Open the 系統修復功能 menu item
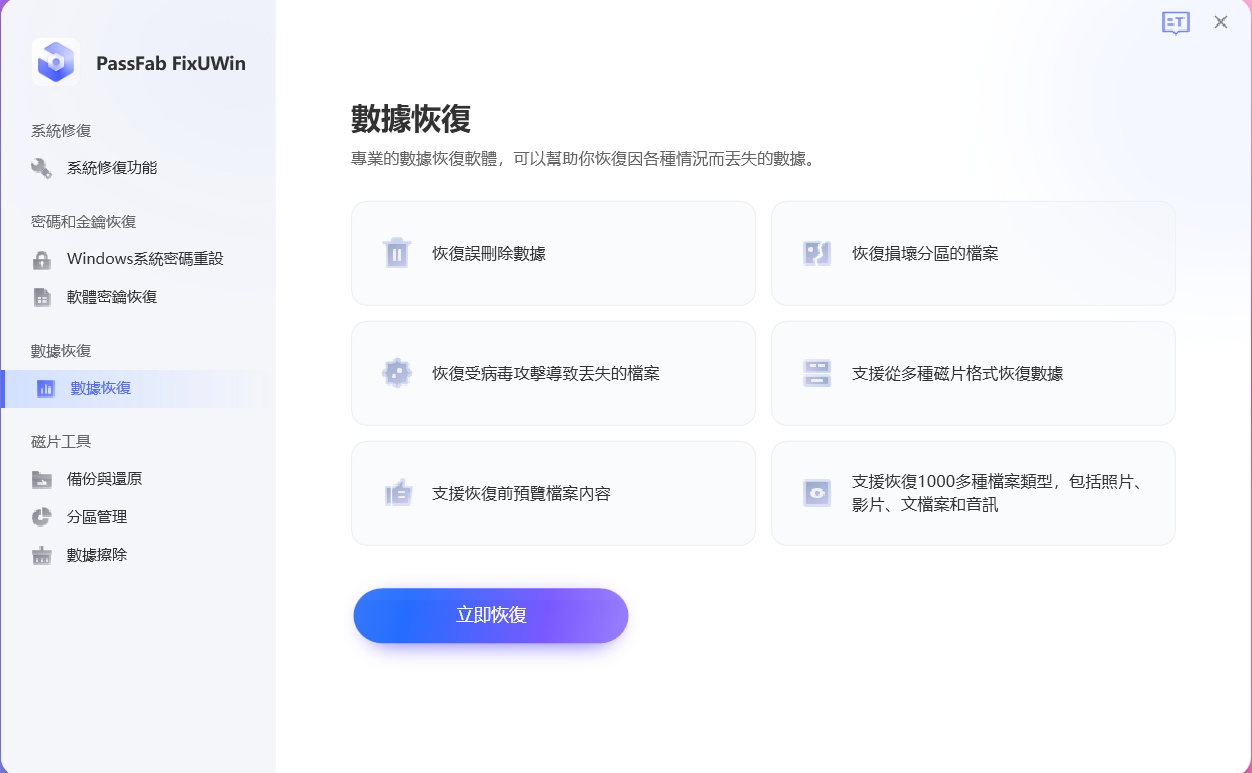 click(112, 168)
